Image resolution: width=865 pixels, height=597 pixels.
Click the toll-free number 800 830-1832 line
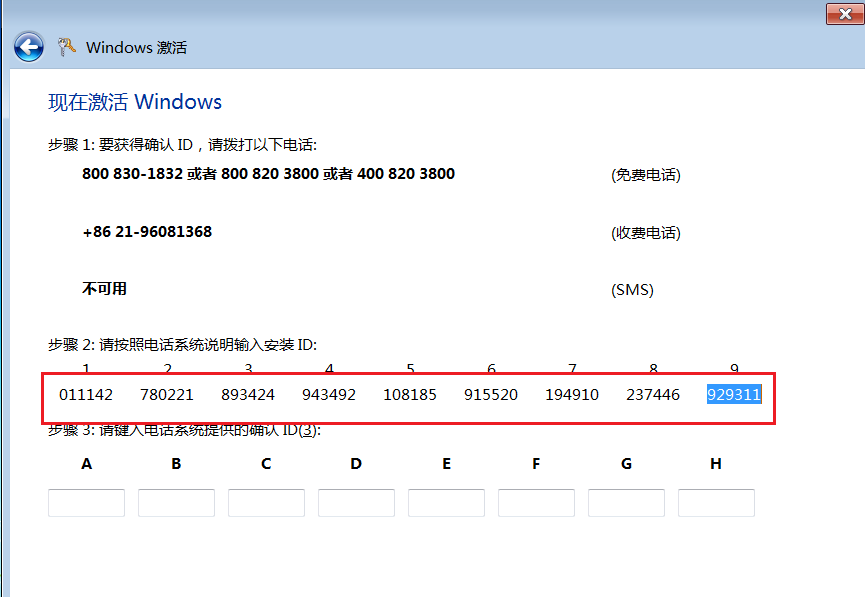coord(269,174)
